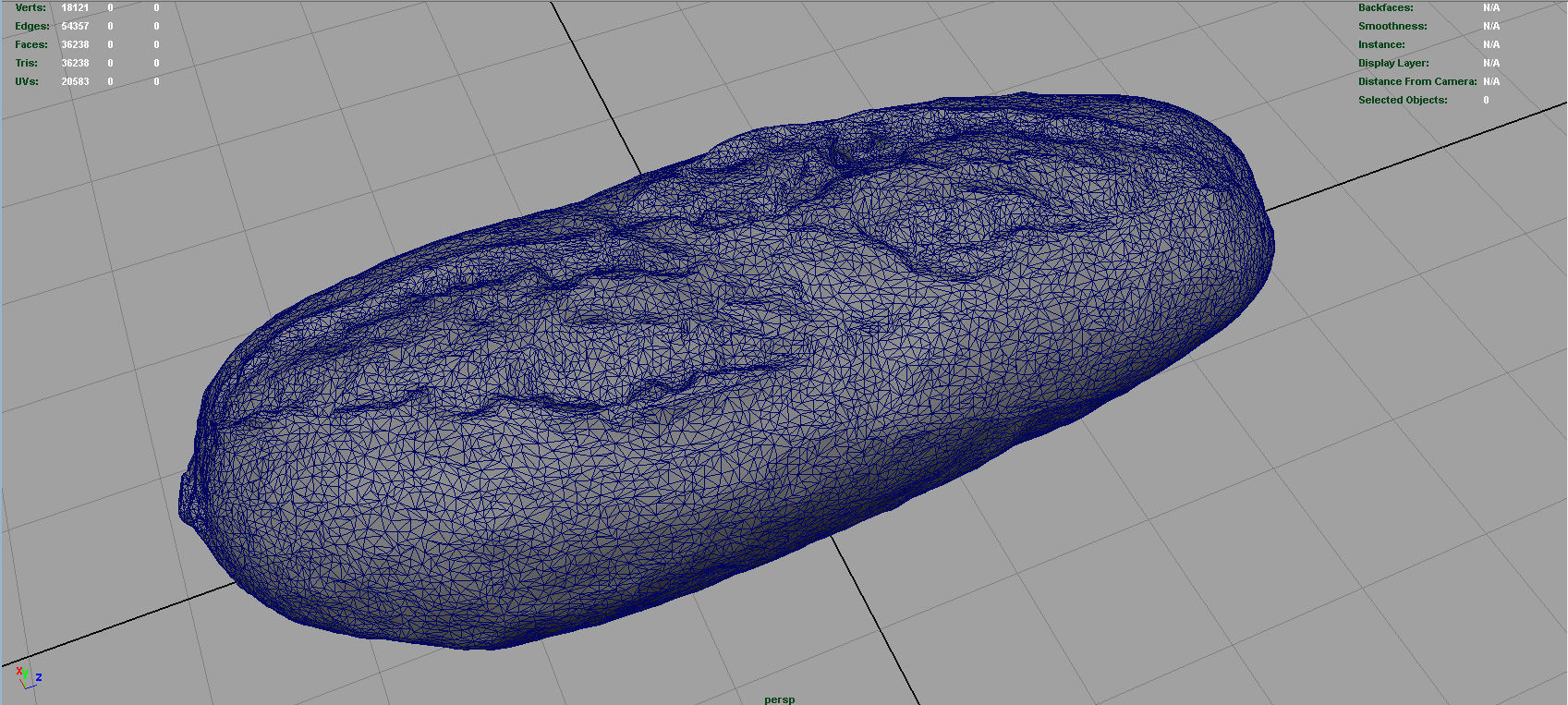Image resolution: width=1568 pixels, height=705 pixels.
Task: Click the Backfaces: HUD label
Action: tap(1385, 7)
